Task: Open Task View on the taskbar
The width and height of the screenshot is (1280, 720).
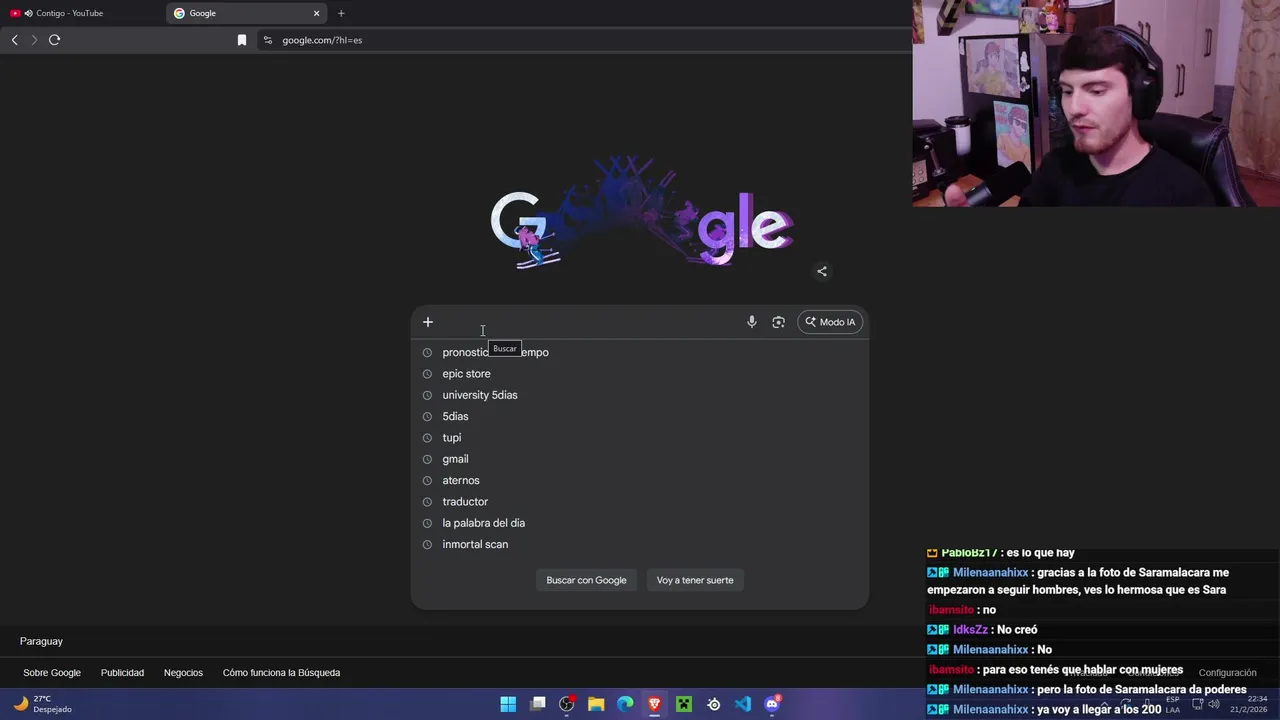Action: pyautogui.click(x=538, y=704)
